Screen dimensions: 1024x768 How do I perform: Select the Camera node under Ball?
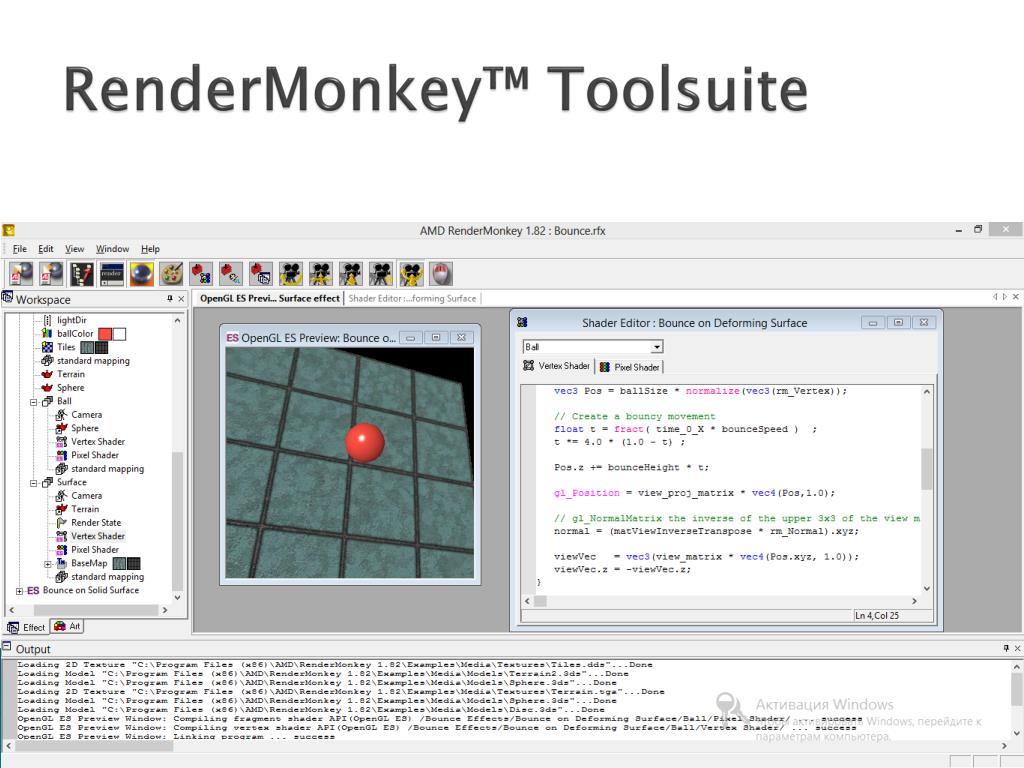86,415
